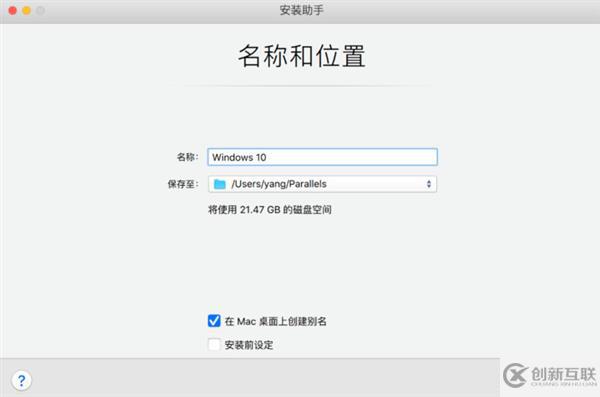This screenshot has width=600, height=397.
Task: Click the 名称 label
Action: pyautogui.click(x=188, y=157)
